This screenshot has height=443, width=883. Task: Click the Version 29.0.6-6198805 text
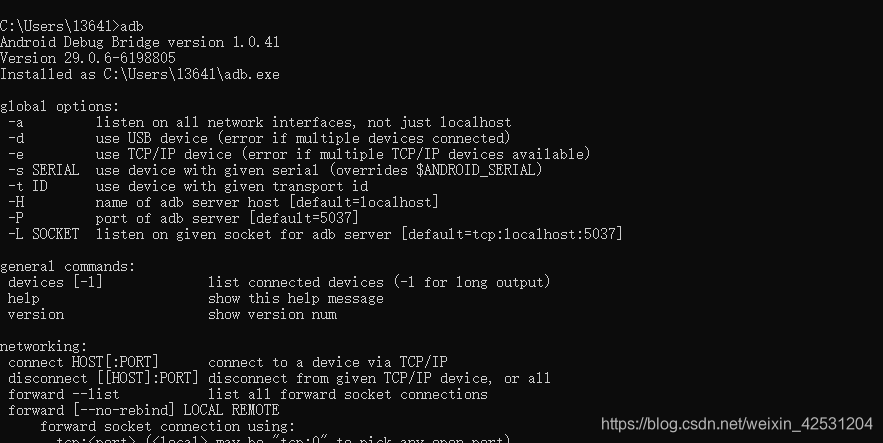(x=88, y=59)
